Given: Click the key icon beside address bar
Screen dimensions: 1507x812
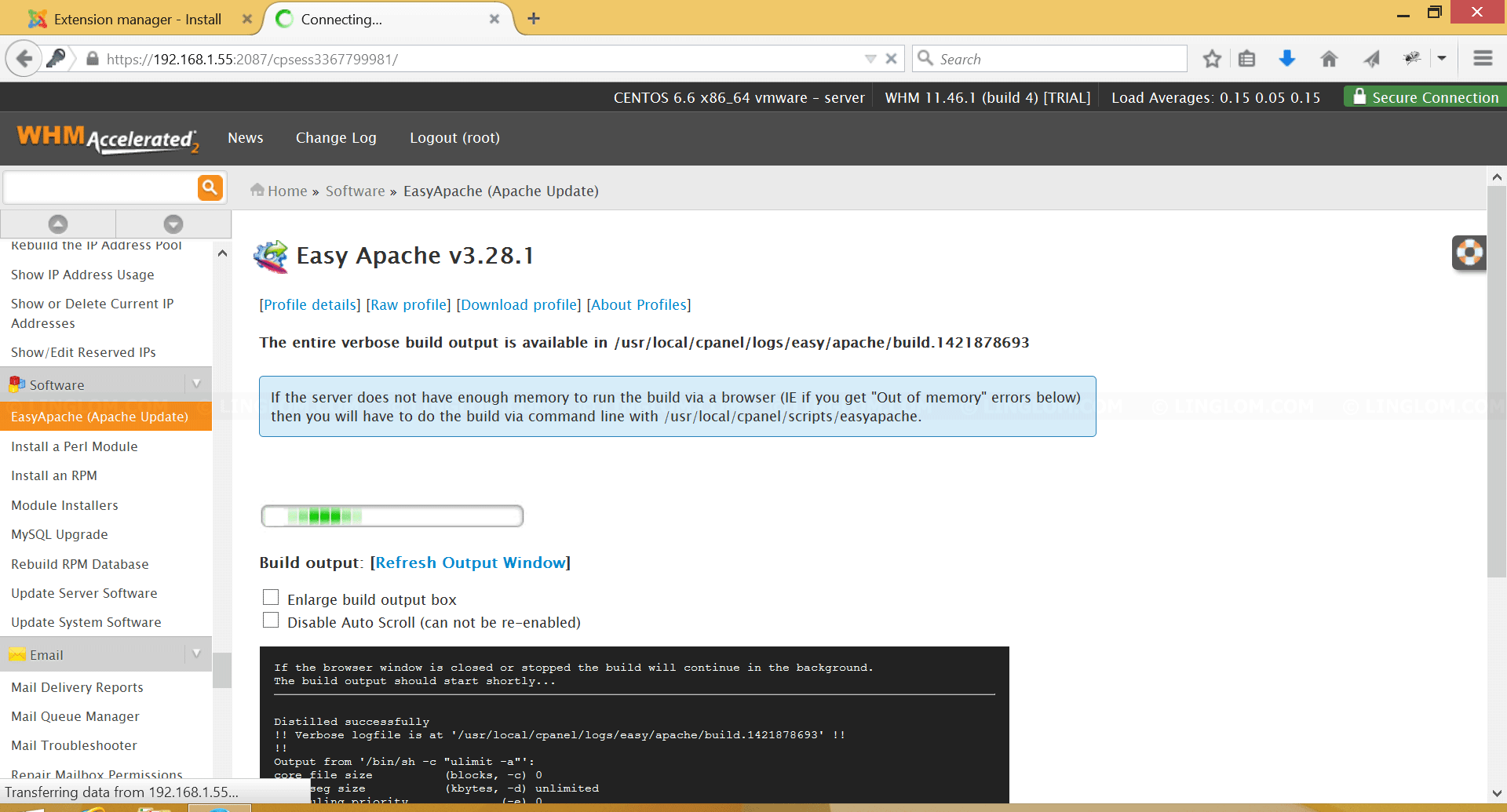Looking at the screenshot, I should pyautogui.click(x=56, y=59).
